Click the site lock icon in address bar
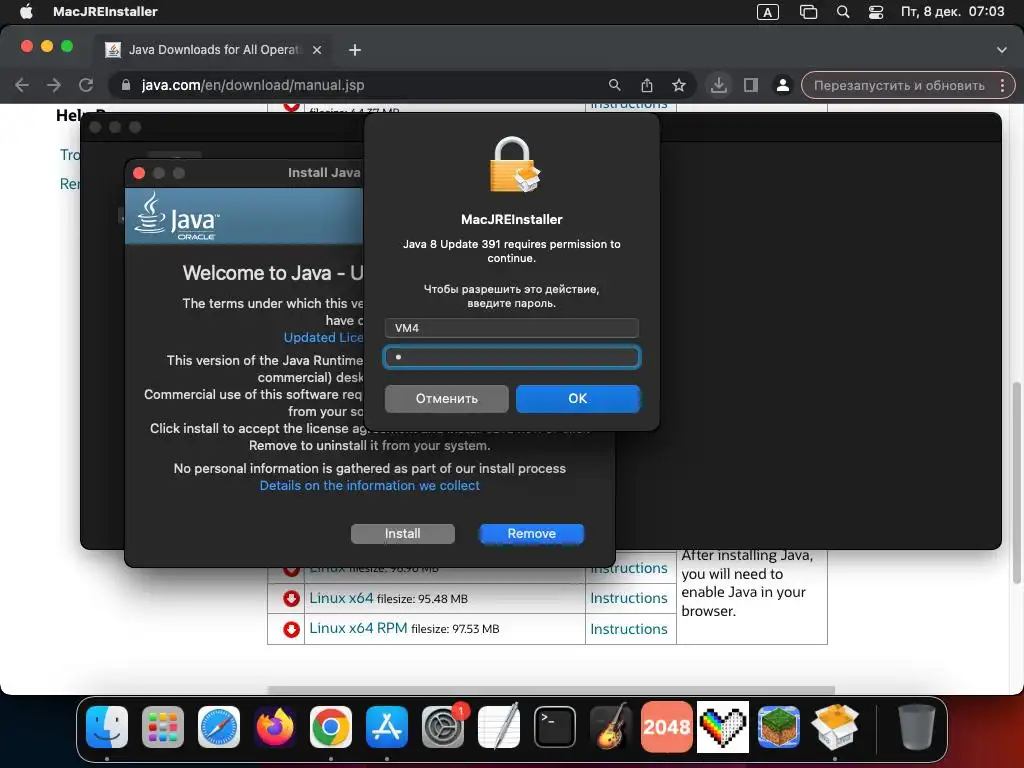Viewport: 1024px width, 768px height. [126, 85]
